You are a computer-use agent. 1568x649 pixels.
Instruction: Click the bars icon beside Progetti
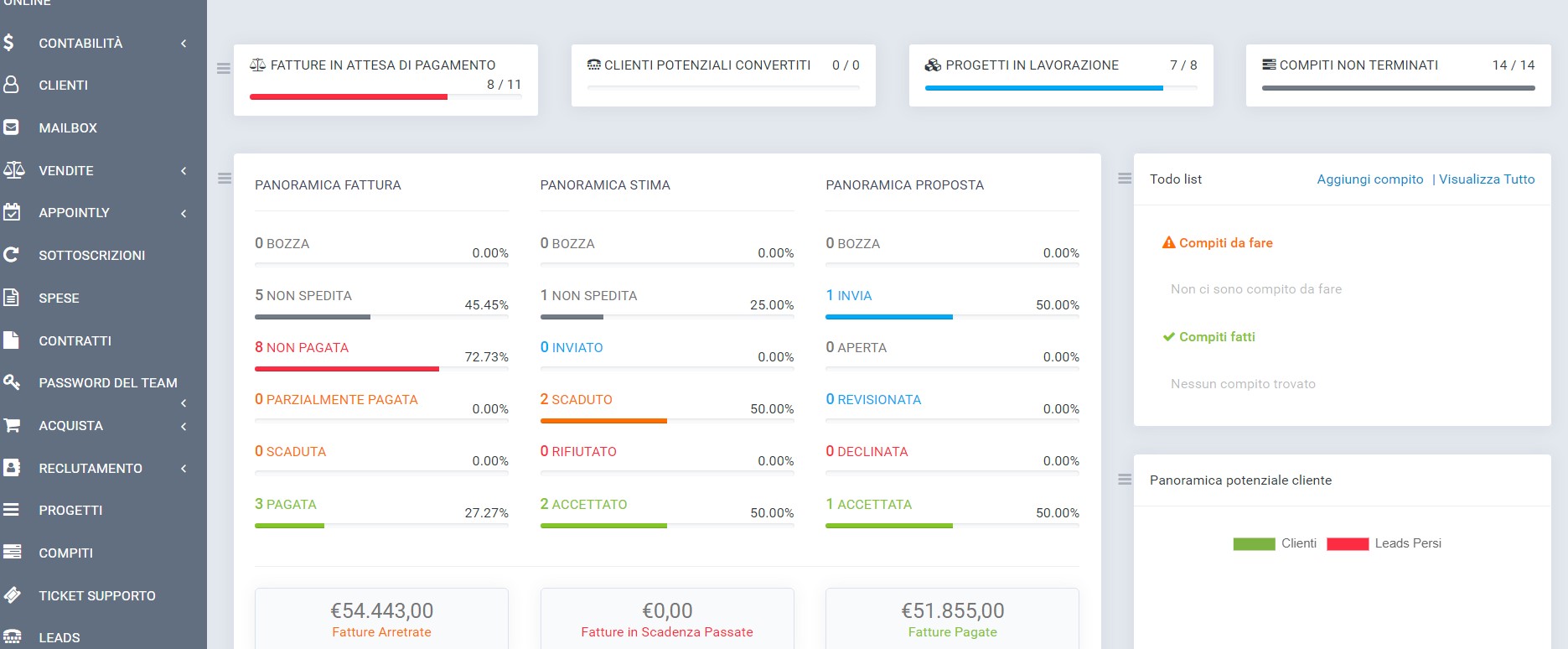click(11, 510)
